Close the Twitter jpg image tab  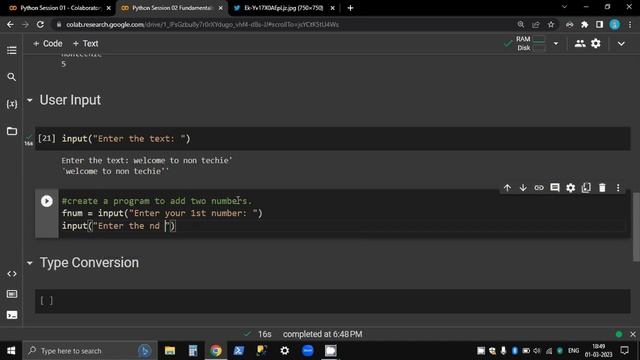point(333,8)
